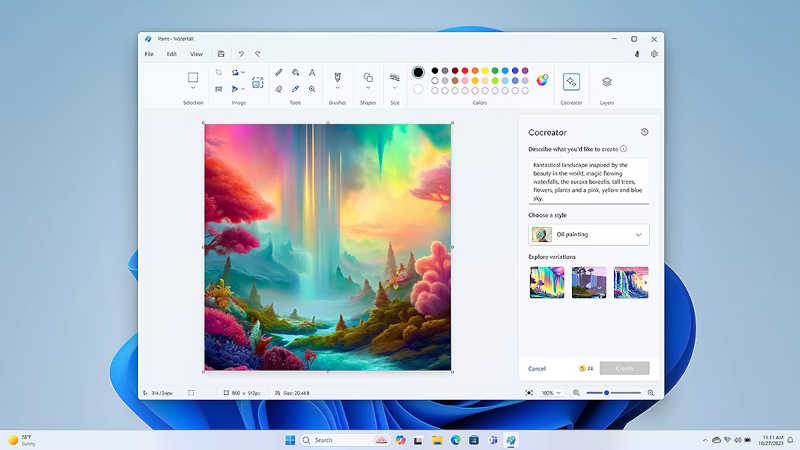The width and height of the screenshot is (800, 450).
Task: Select the Magnifier tool
Action: pos(312,89)
